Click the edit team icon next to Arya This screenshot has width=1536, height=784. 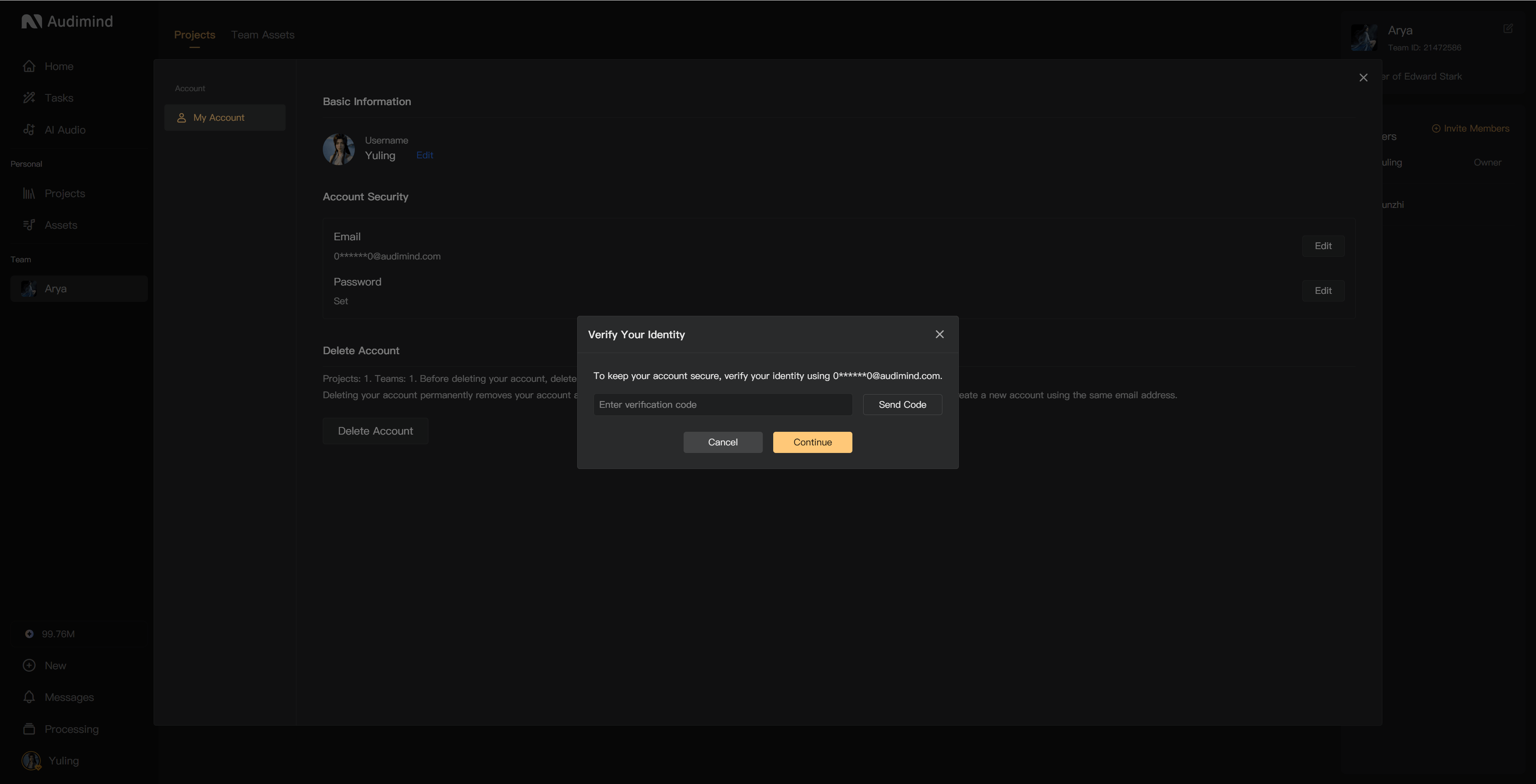coord(1508,29)
